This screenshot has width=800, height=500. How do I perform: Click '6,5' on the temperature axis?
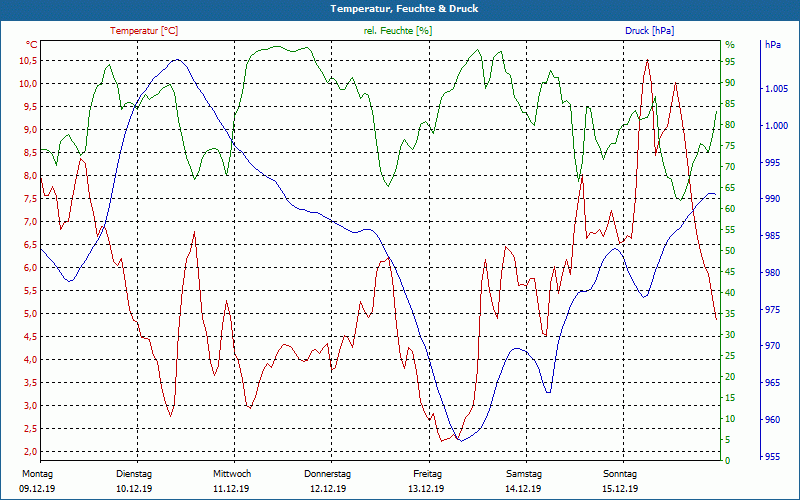(30, 244)
